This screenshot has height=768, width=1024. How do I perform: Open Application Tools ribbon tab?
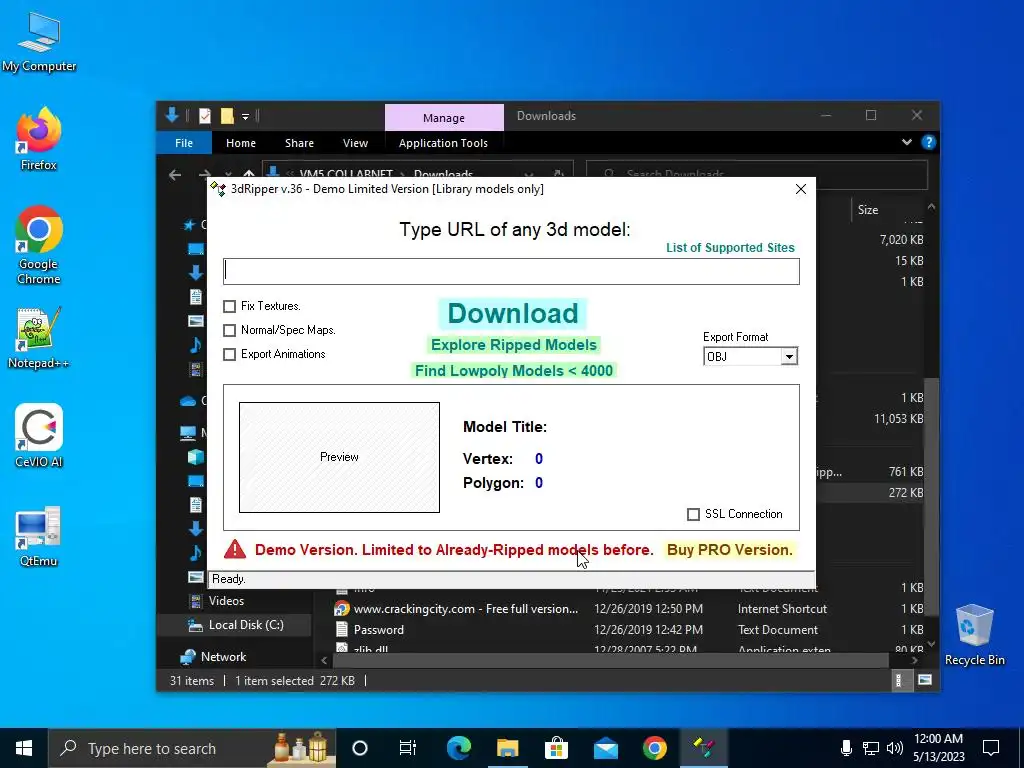(x=443, y=142)
